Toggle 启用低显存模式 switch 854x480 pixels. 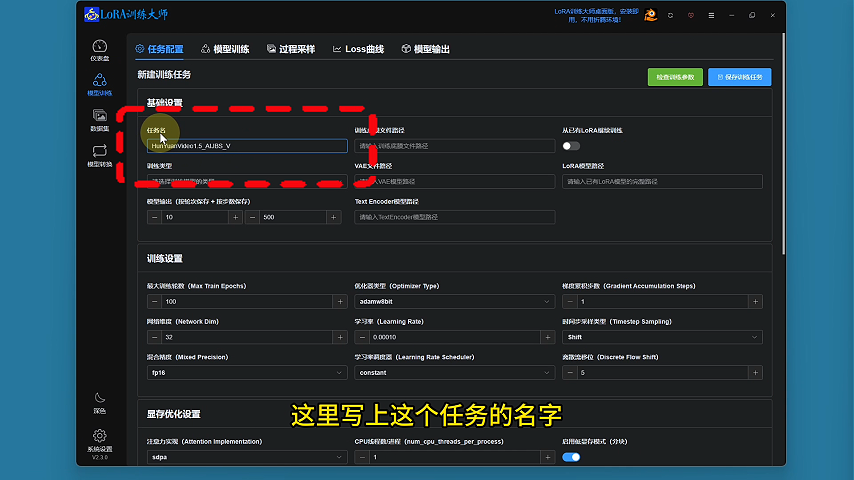click(571, 457)
